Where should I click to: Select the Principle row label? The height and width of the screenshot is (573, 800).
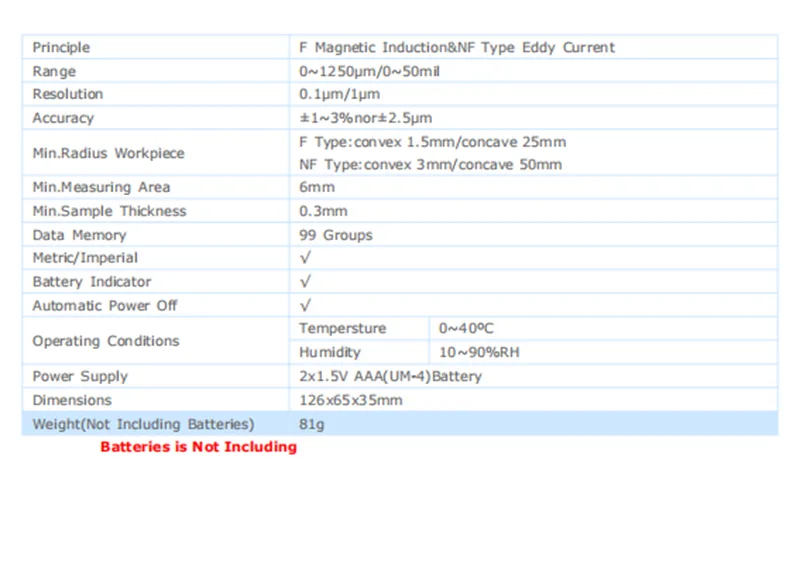tap(61, 47)
